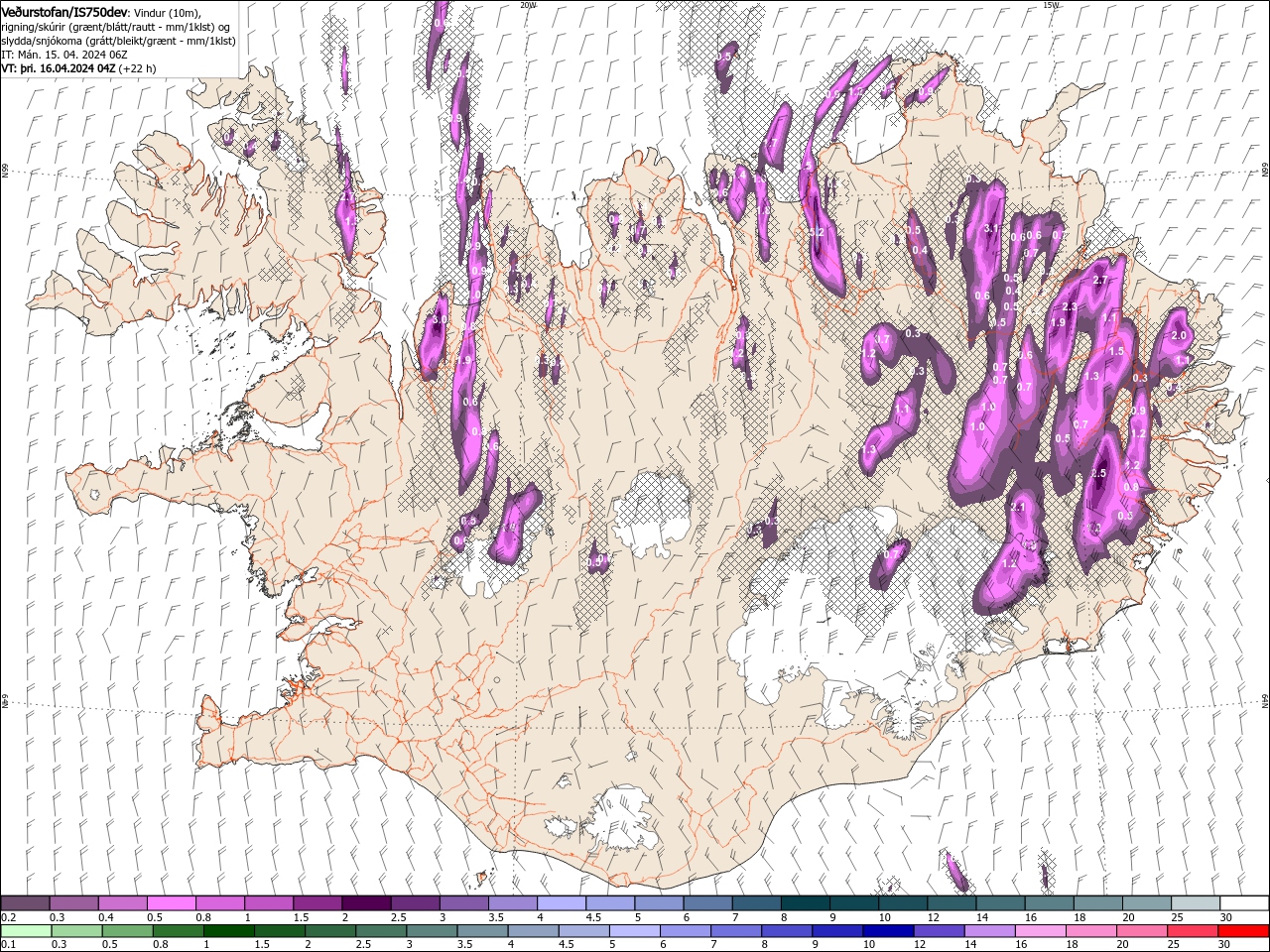The width and height of the screenshot is (1270, 952).
Task: Click the 'rigning/skúrir' legend description line
Action: coord(116,27)
